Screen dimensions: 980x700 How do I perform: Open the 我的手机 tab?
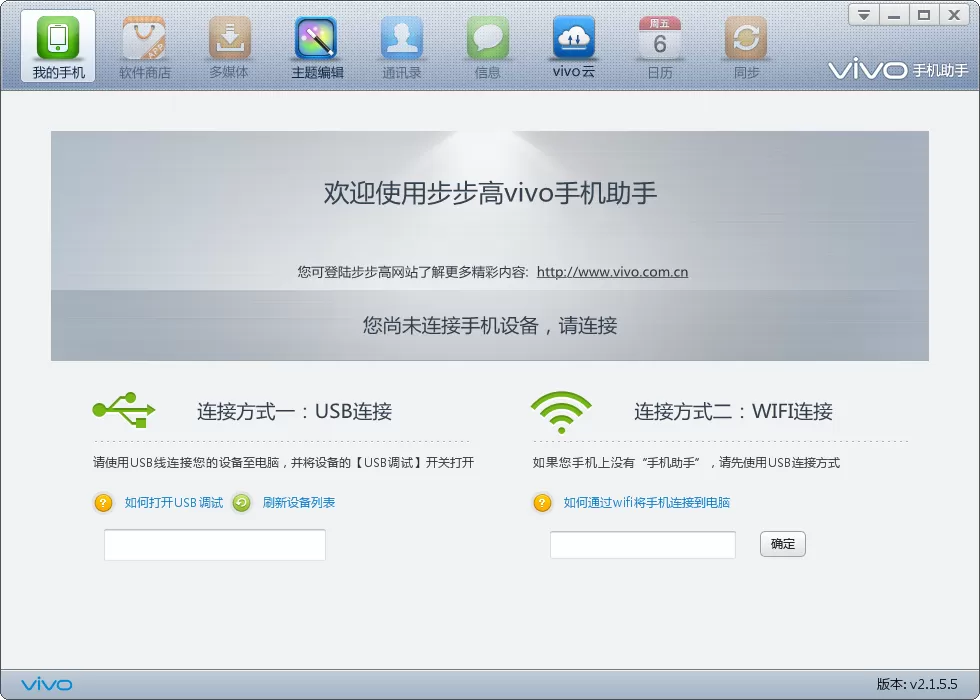58,46
